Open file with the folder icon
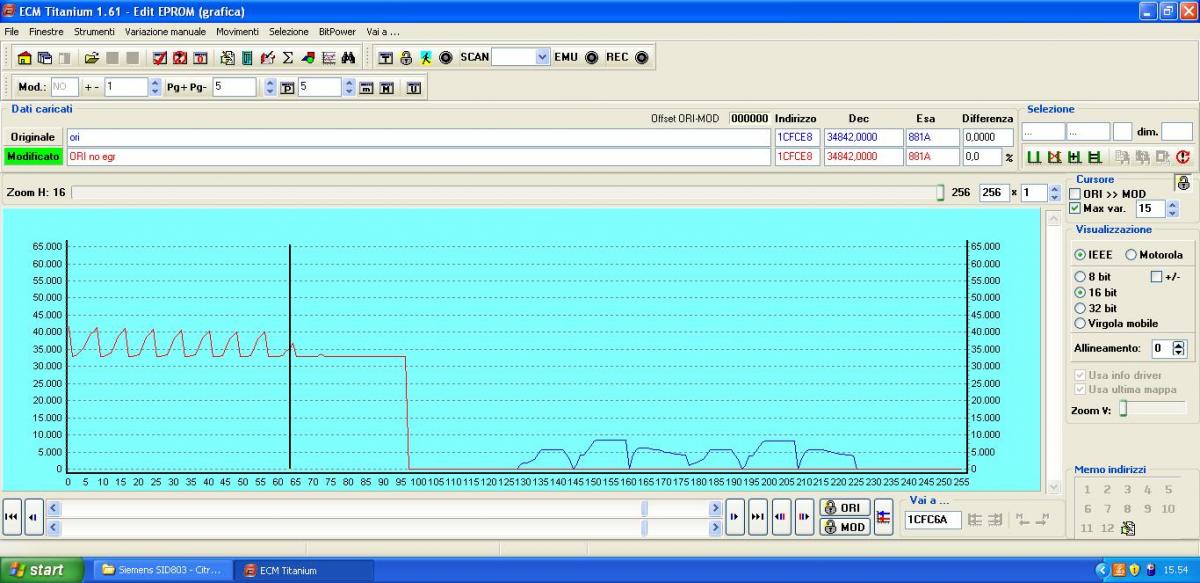This screenshot has height=583, width=1200. click(x=92, y=58)
